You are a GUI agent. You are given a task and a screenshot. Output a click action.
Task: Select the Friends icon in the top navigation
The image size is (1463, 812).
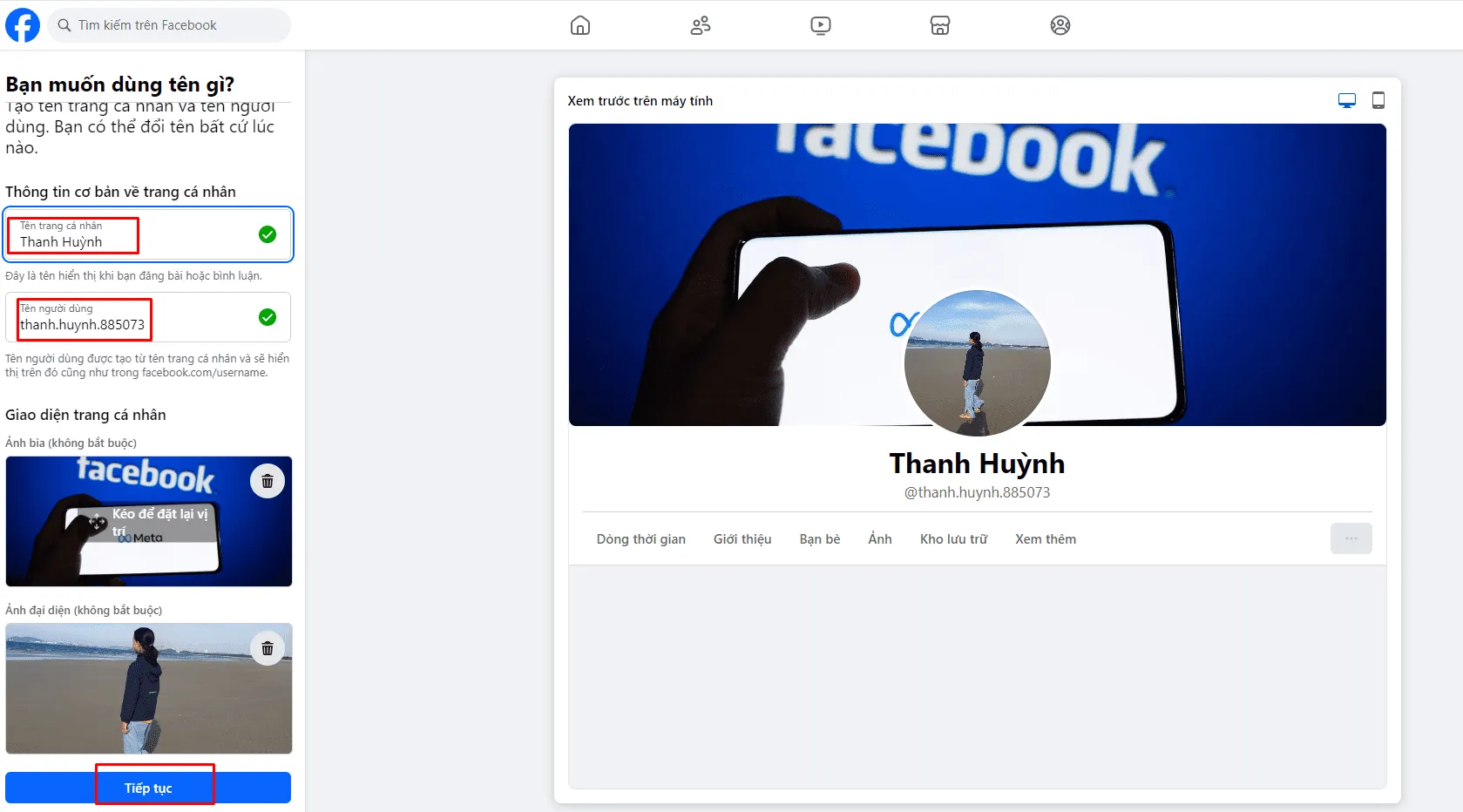pyautogui.click(x=700, y=25)
